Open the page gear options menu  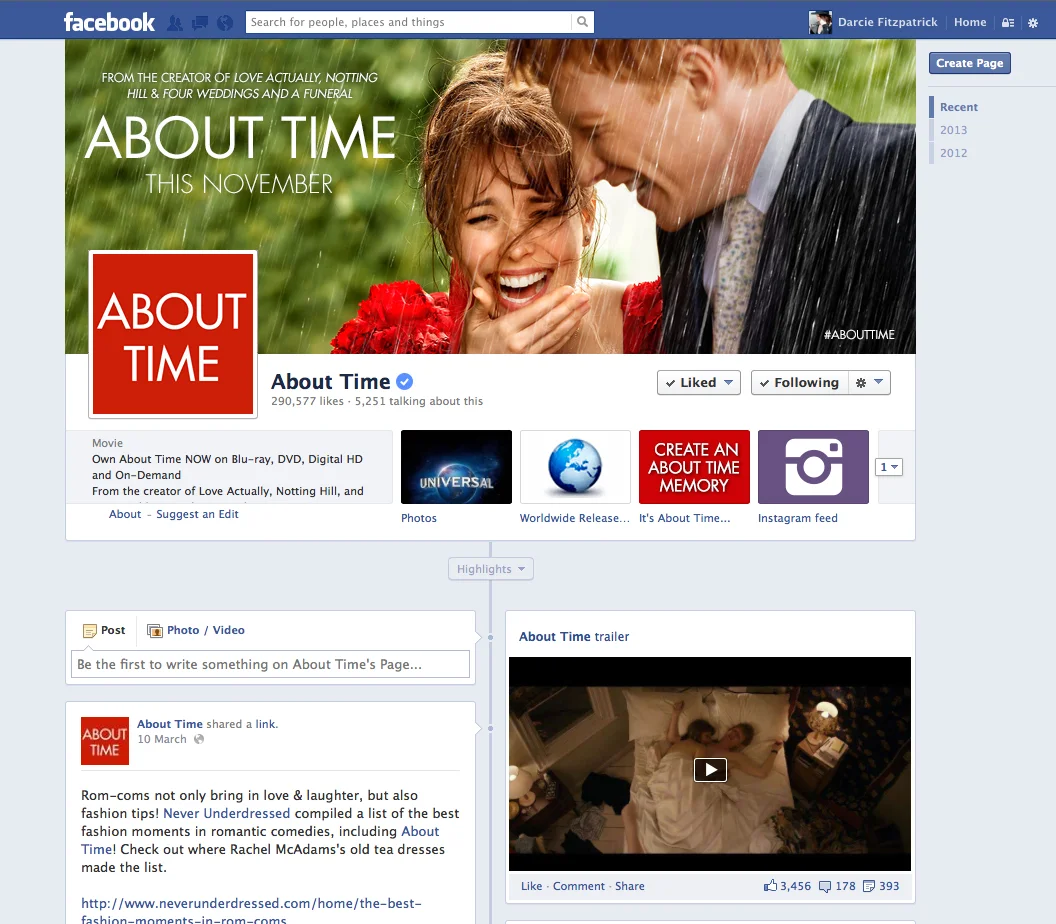coord(869,383)
